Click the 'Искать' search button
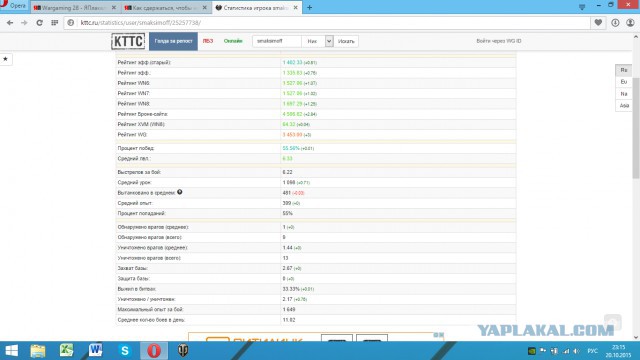This screenshot has width=640, height=360. click(x=346, y=41)
